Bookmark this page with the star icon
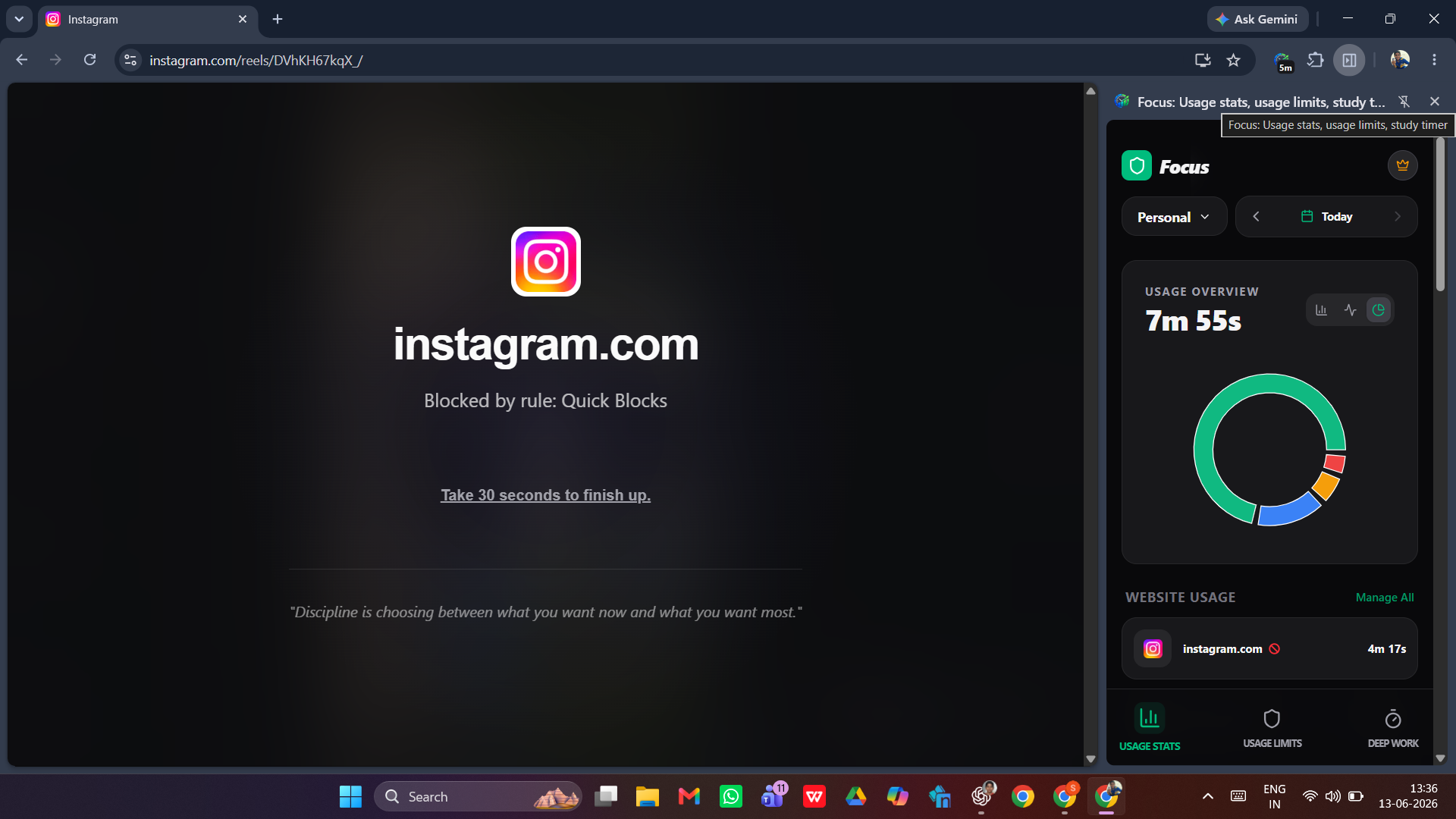 coord(1234,60)
